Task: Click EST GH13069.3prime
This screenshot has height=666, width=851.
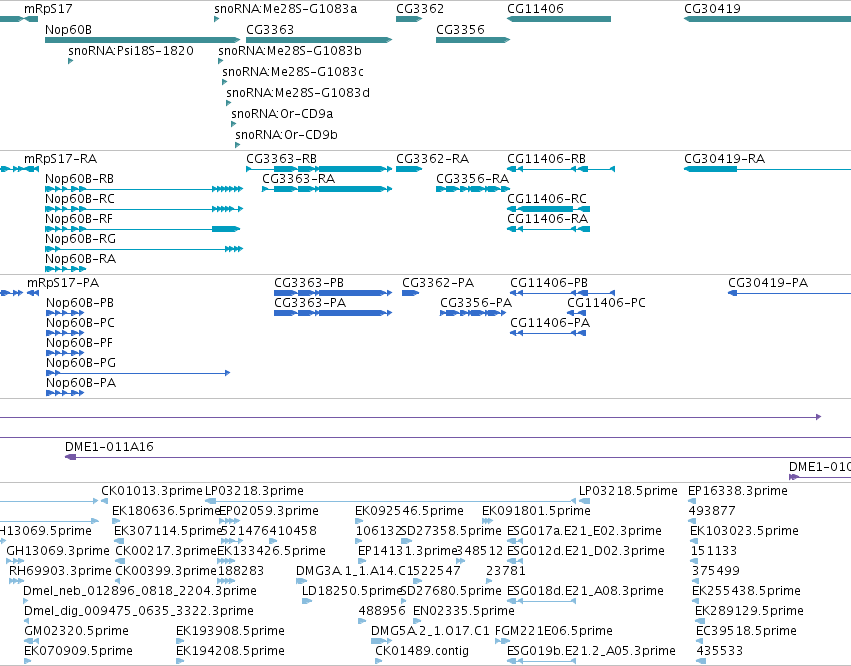Action: point(58,551)
